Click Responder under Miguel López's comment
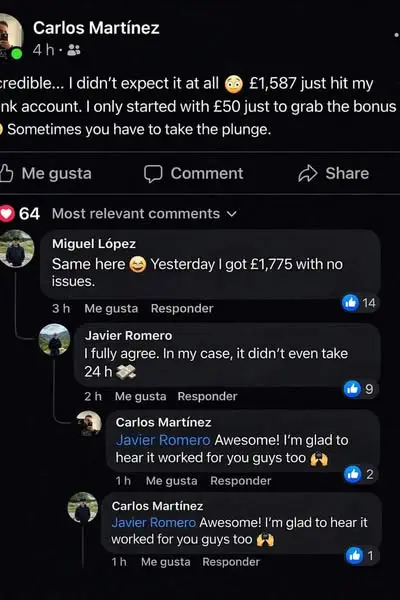Image resolution: width=400 pixels, height=600 pixels. 182,308
